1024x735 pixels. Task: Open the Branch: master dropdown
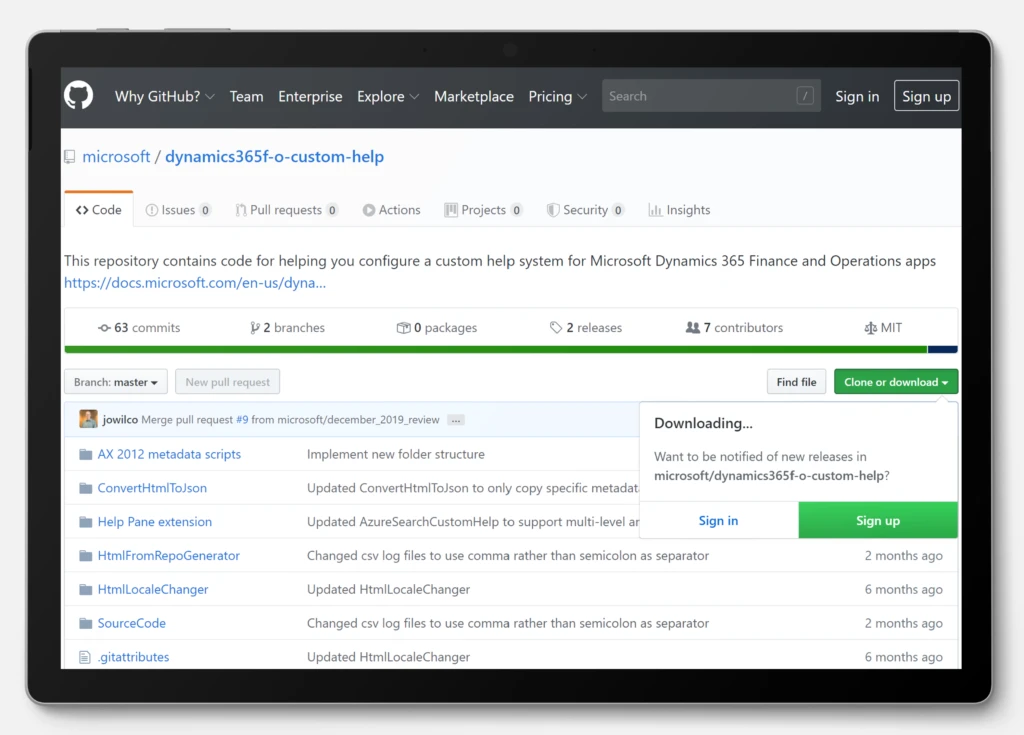115,381
